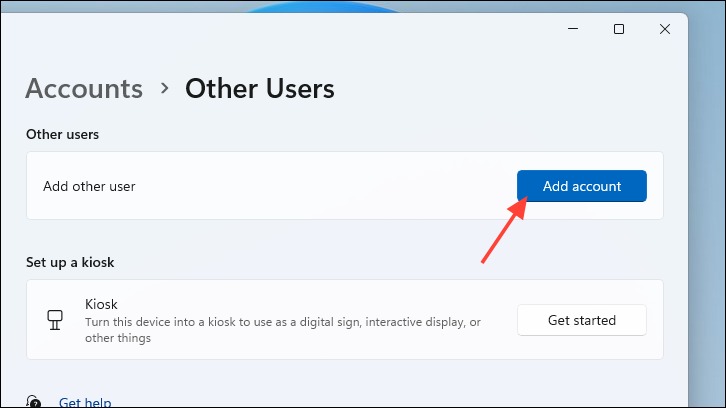Click the Other Users page title
Image resolution: width=726 pixels, height=408 pixels.
tap(260, 88)
